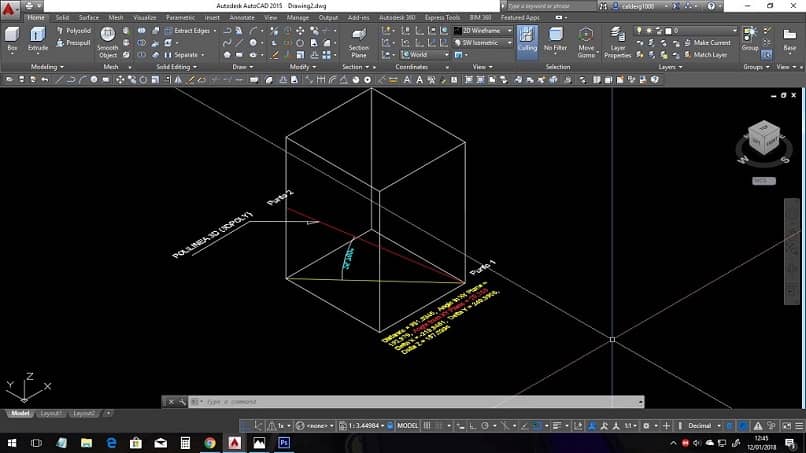
Task: Click the ViewCube in the viewport
Action: pos(763,138)
